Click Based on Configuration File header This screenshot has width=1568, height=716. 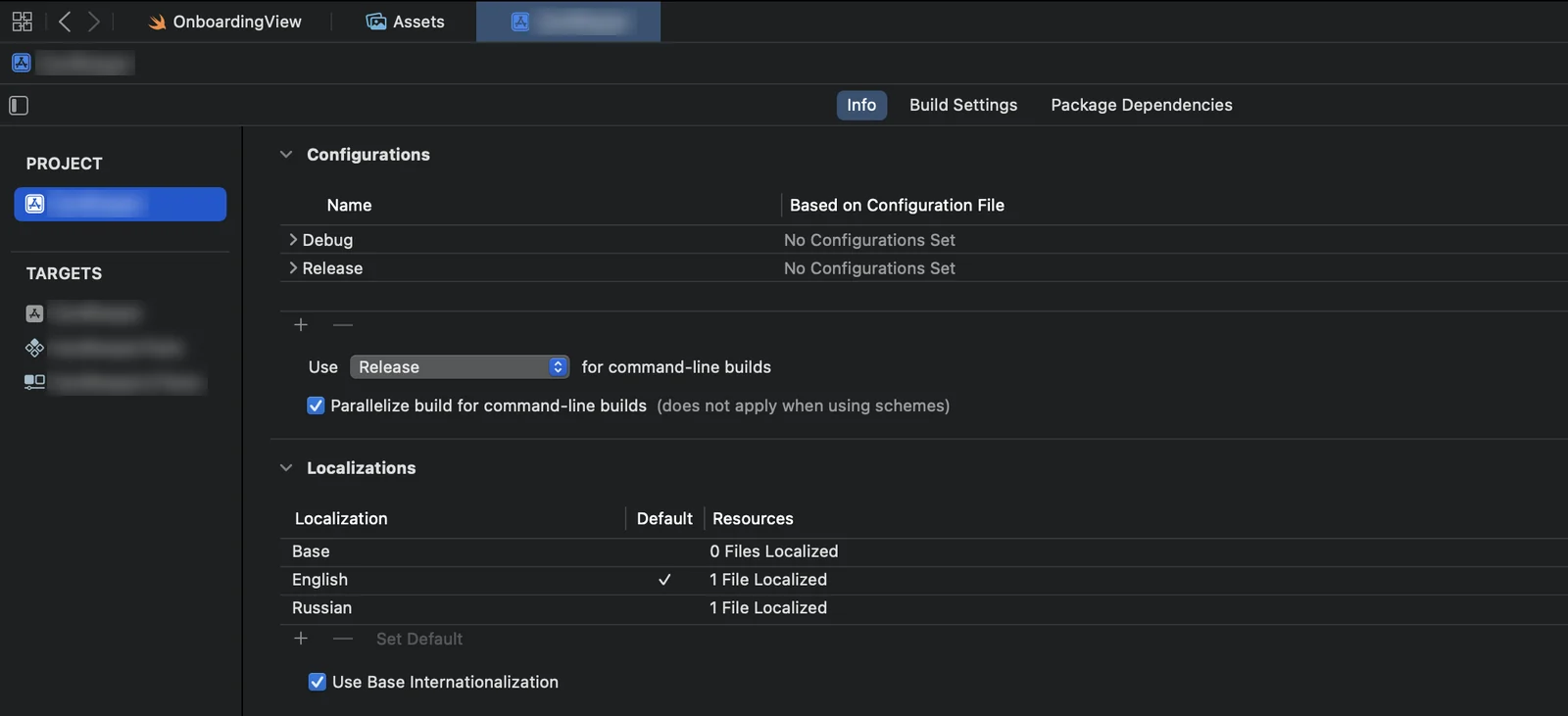[x=897, y=205]
